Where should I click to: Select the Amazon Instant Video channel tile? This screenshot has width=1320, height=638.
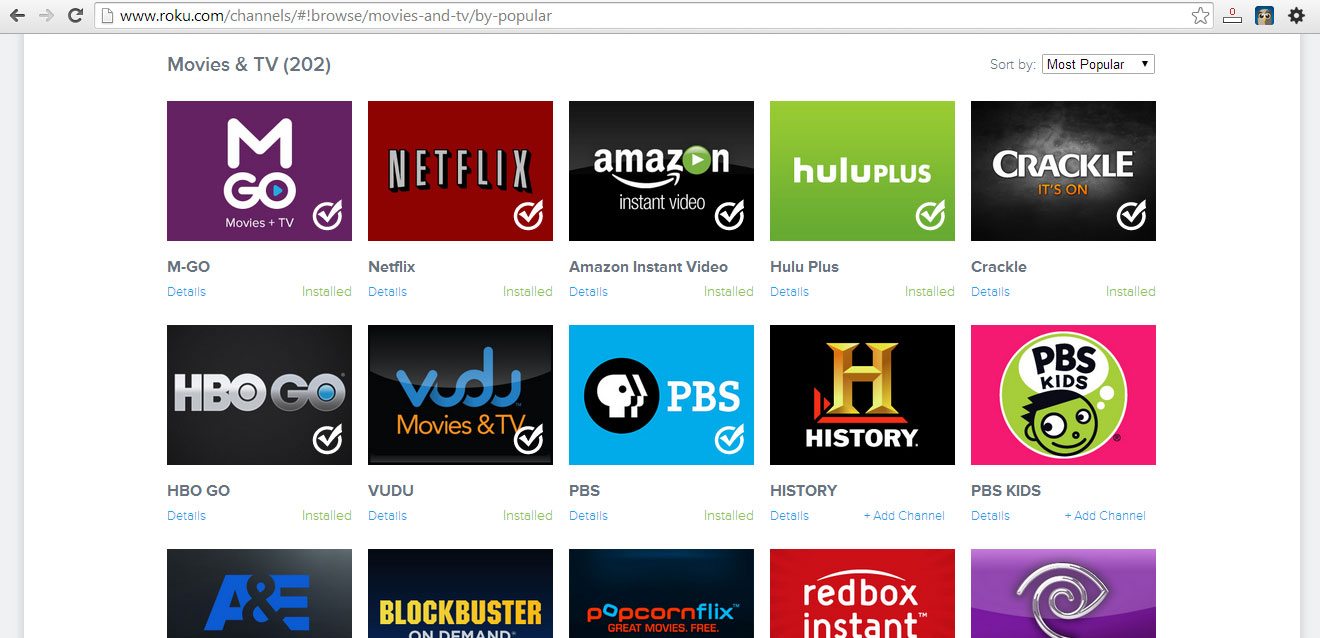(661, 171)
